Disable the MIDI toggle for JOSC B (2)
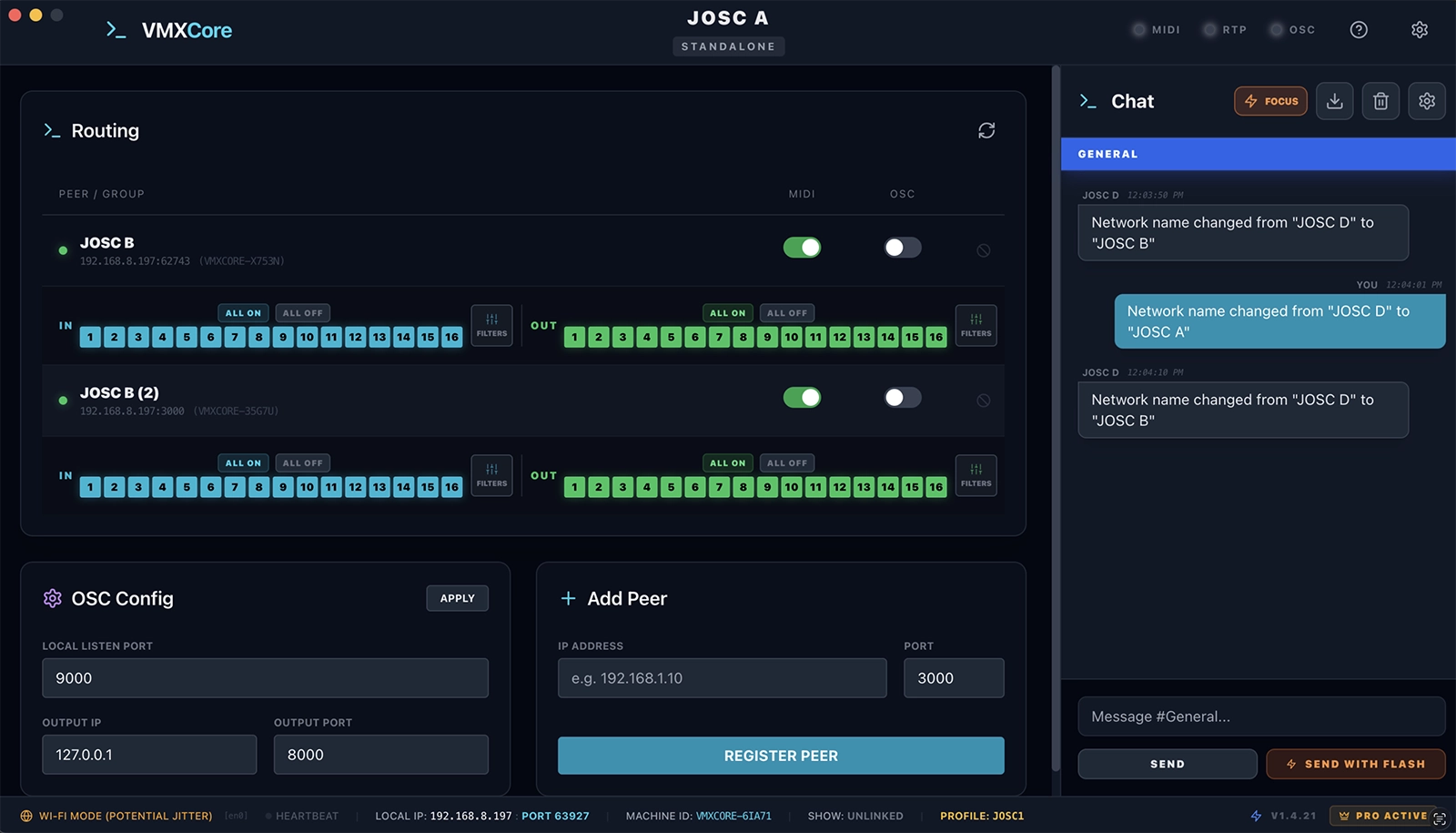This screenshot has width=1456, height=833. coord(802,398)
